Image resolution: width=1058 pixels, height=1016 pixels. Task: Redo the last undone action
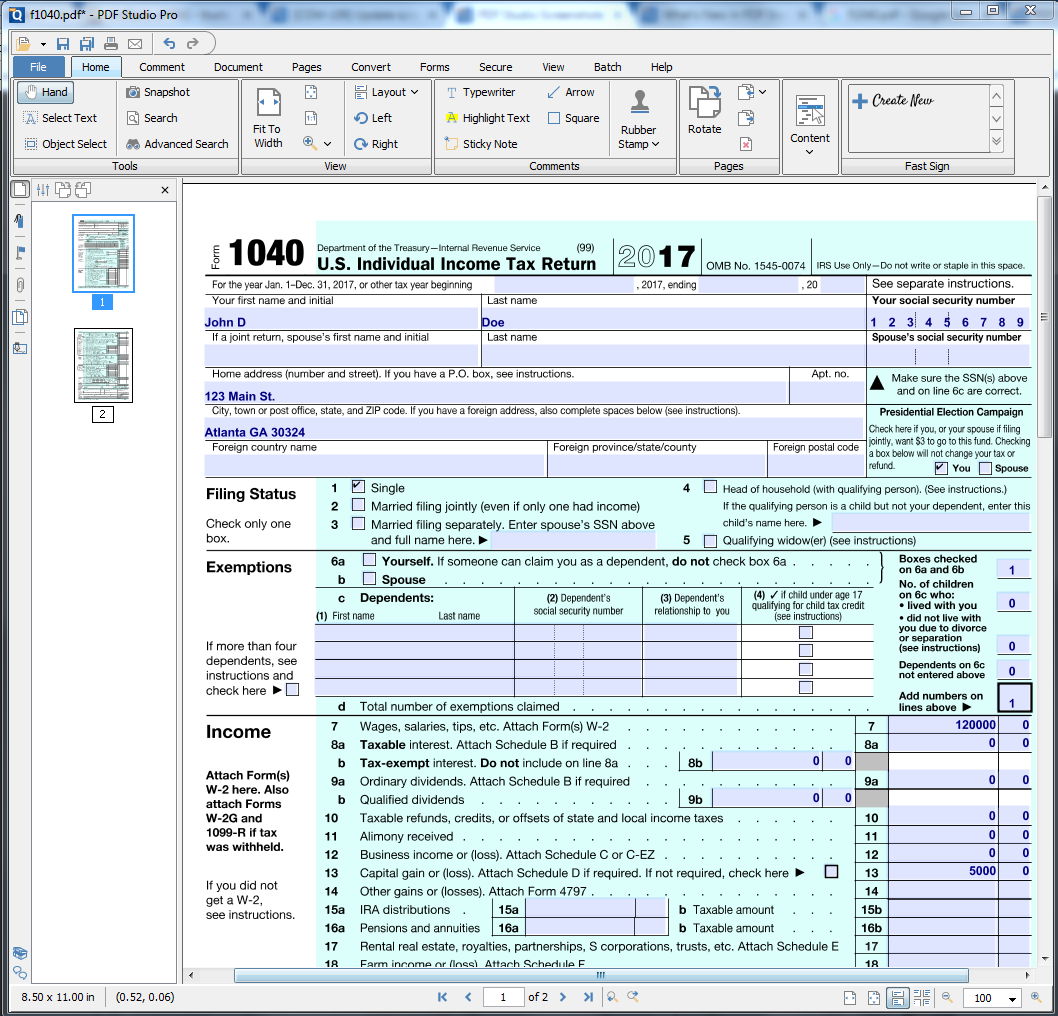click(x=193, y=44)
